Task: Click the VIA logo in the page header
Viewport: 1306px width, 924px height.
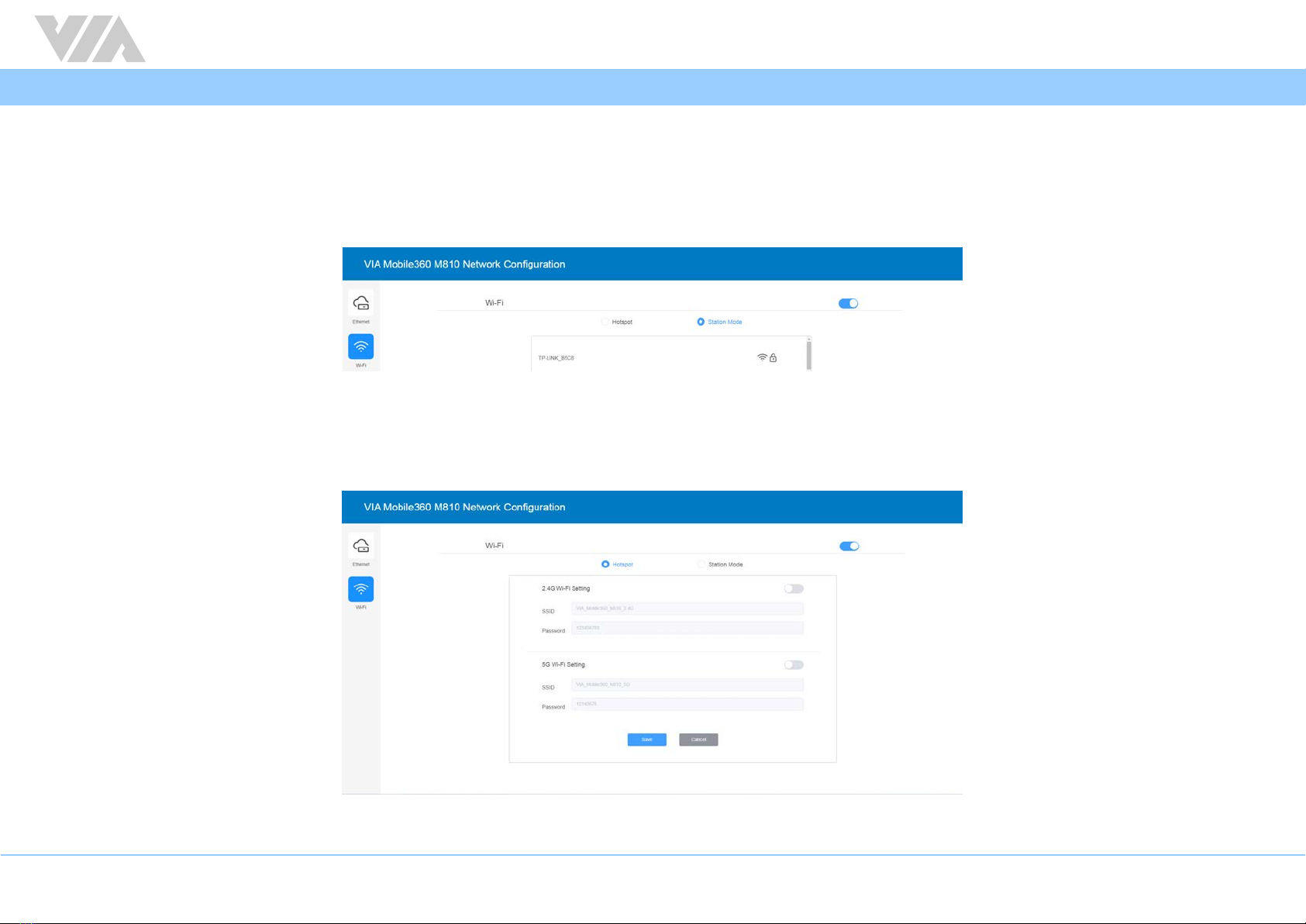Action: pyautogui.click(x=90, y=39)
